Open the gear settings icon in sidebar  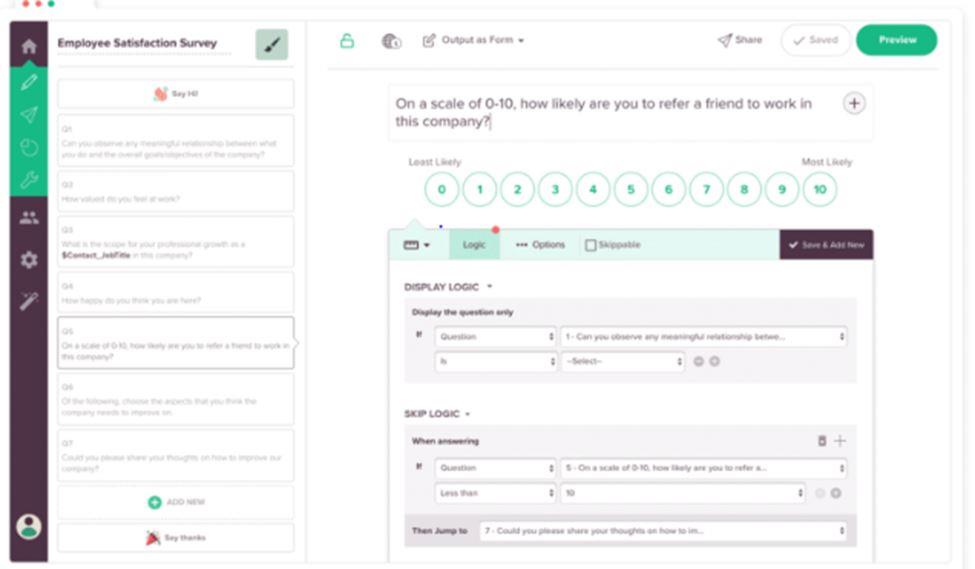coord(29,260)
